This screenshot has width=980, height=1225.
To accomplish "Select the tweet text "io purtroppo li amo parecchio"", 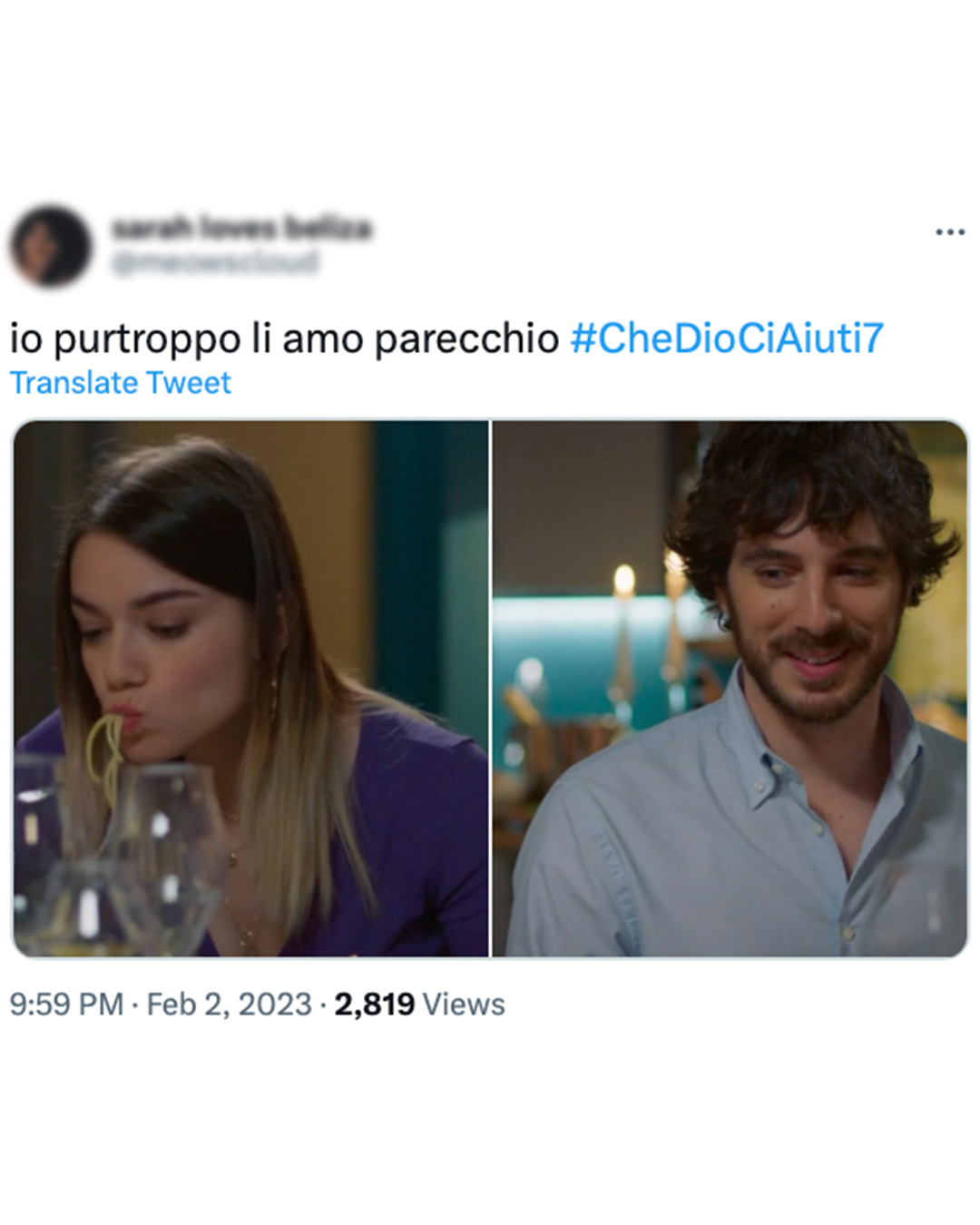I will tap(284, 338).
